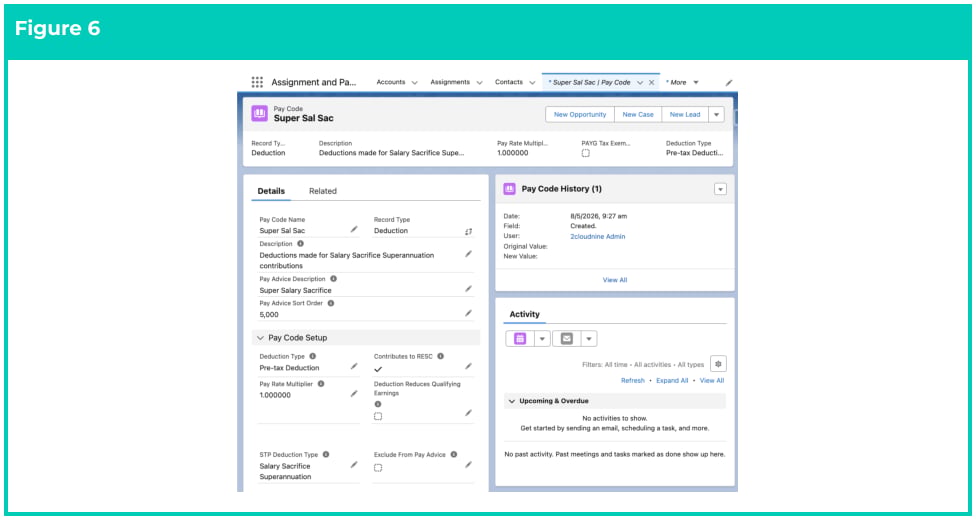Image resolution: width=976 pixels, height=520 pixels.
Task: Open the Accounts navigation tab
Action: point(391,82)
